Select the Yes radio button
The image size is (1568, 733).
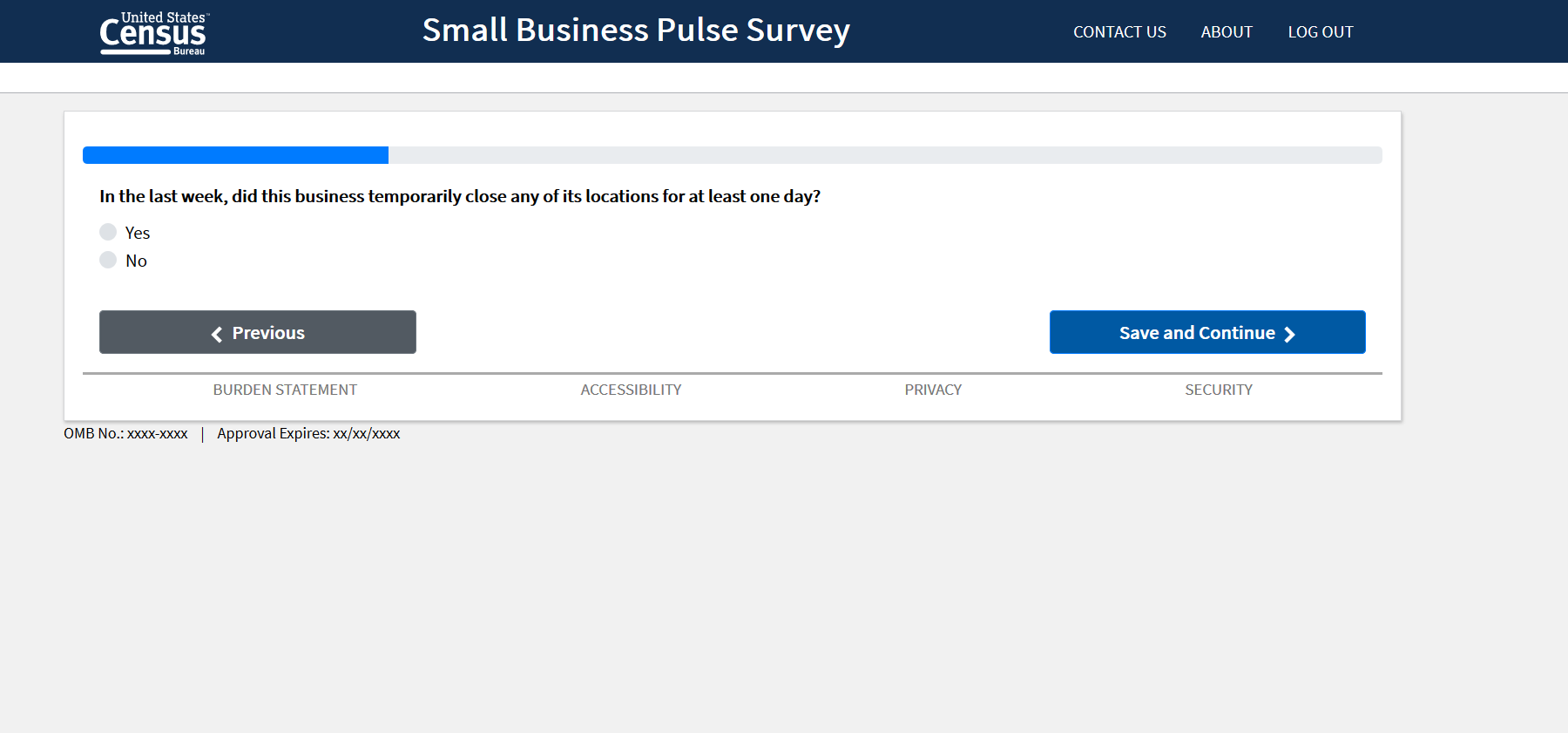pos(108,232)
